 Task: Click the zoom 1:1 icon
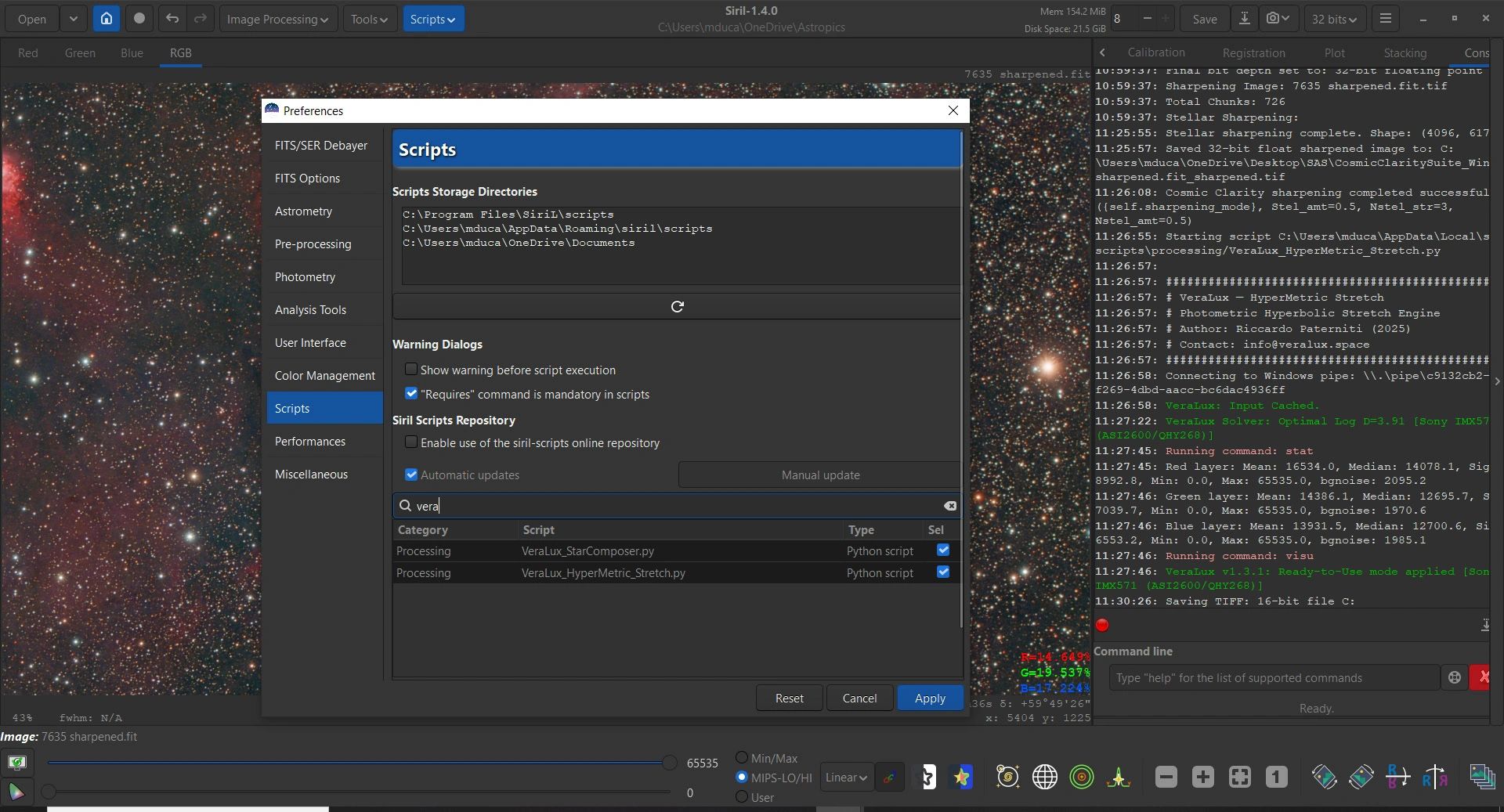pos(1277,777)
